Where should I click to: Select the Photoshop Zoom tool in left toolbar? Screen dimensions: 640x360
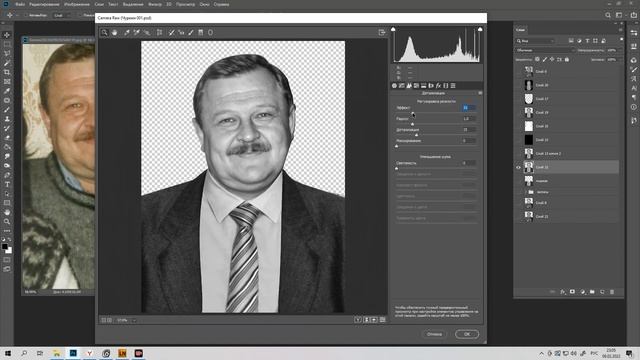tap(7, 222)
